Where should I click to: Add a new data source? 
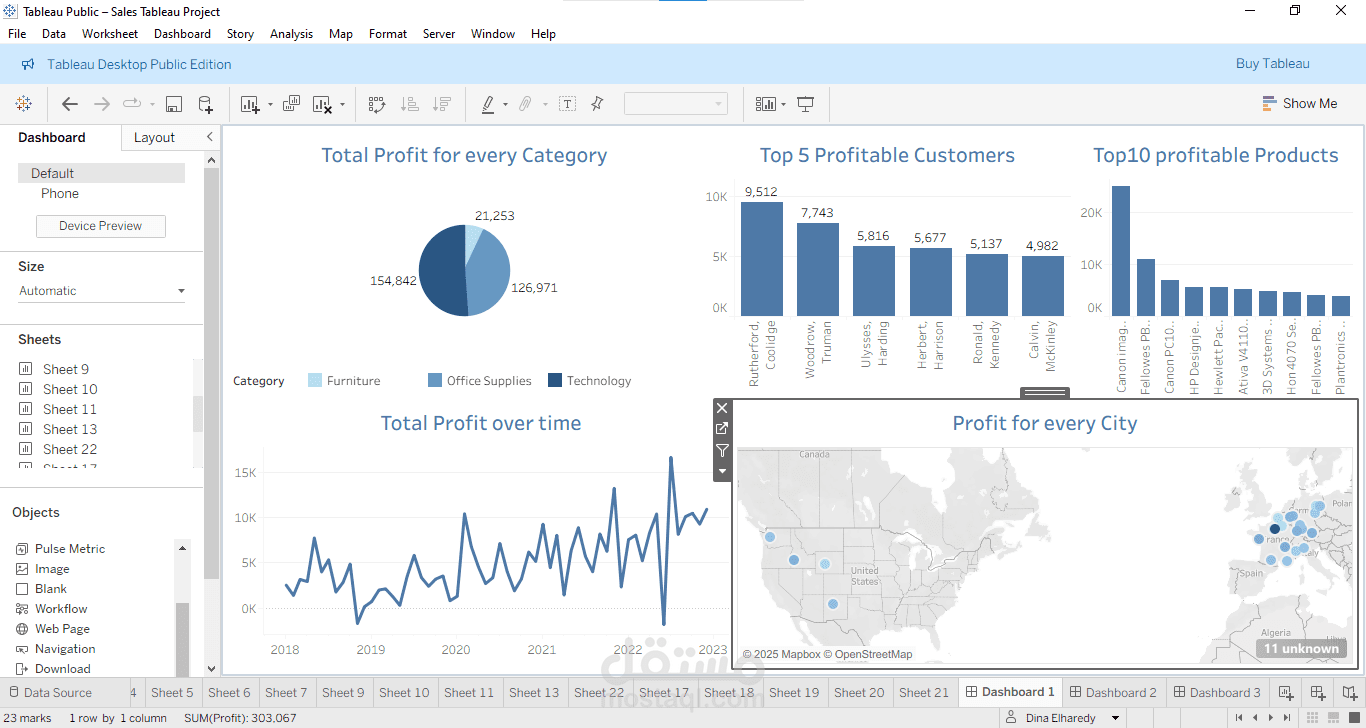[x=205, y=104]
